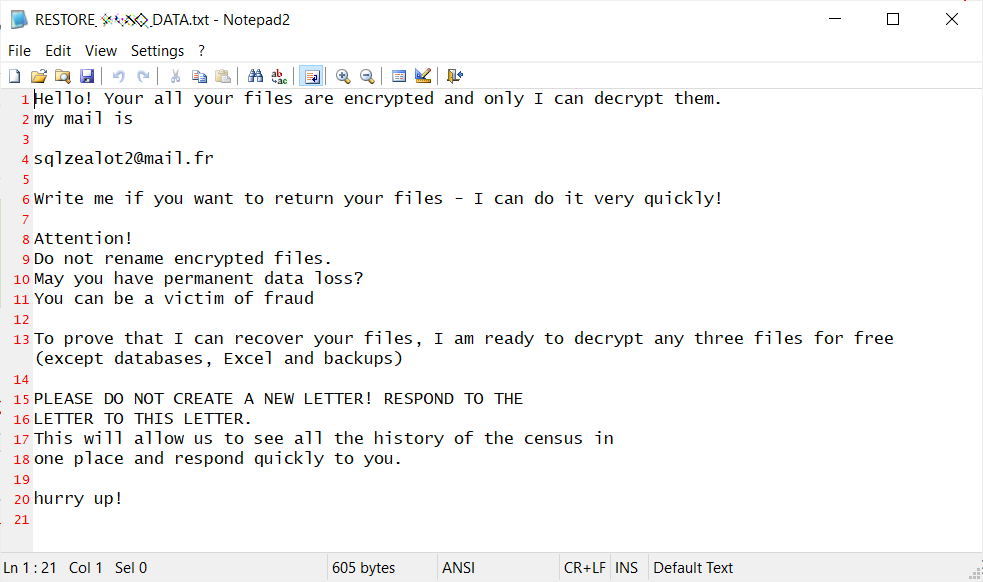
Task: Open the Settings menu
Action: pyautogui.click(x=157, y=50)
